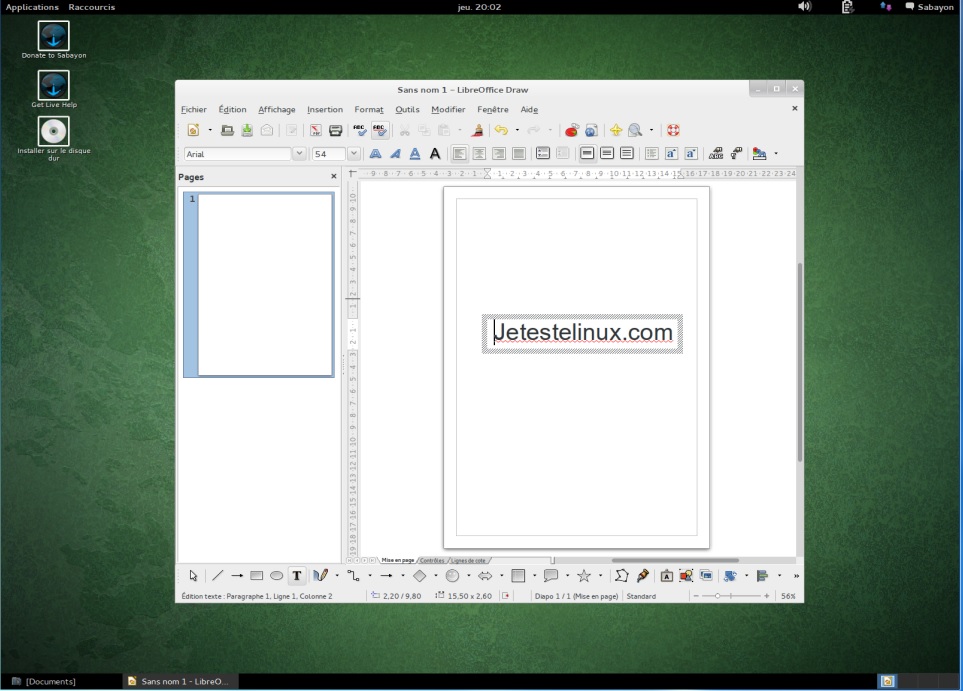Open the Raccourcis menu in top panel

(92, 7)
